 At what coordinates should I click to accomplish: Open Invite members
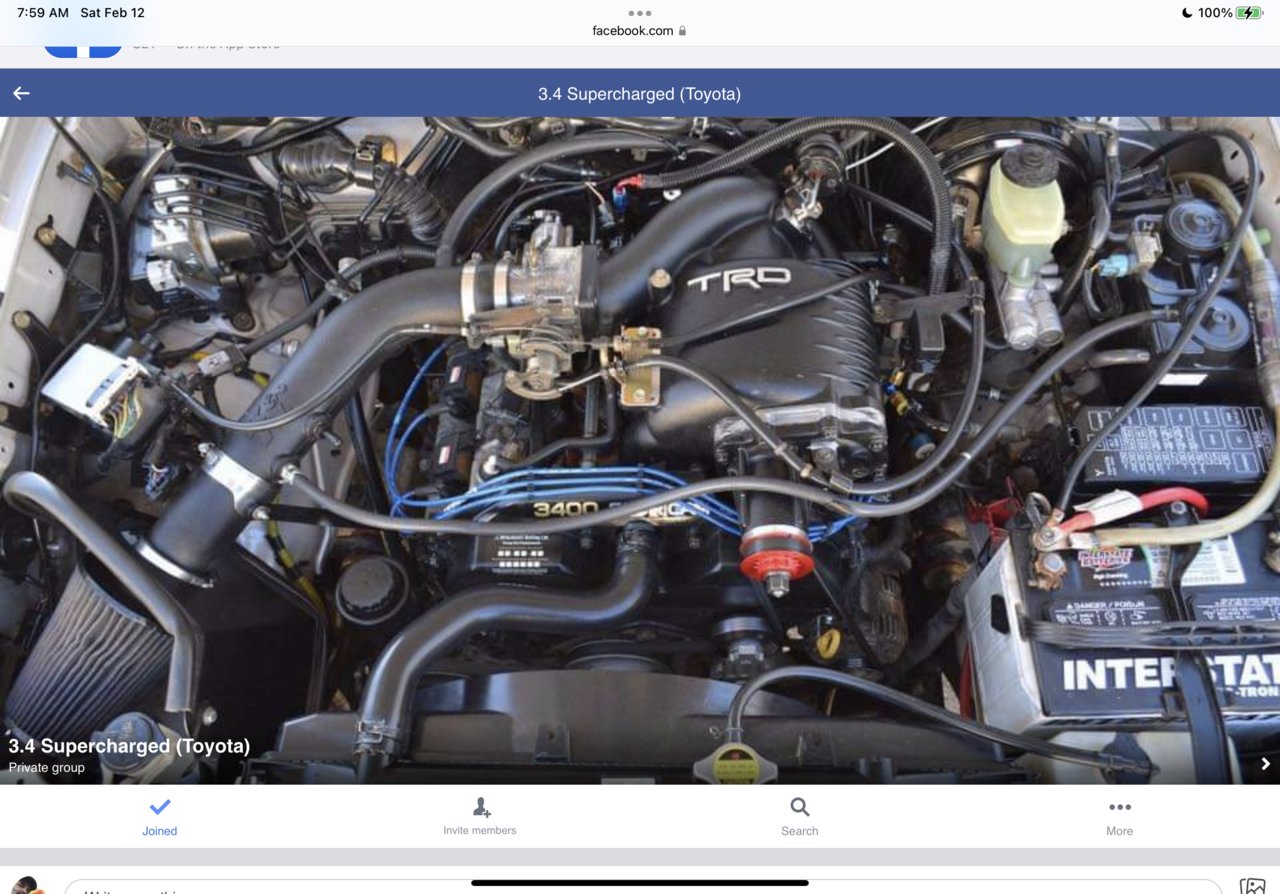point(480,816)
